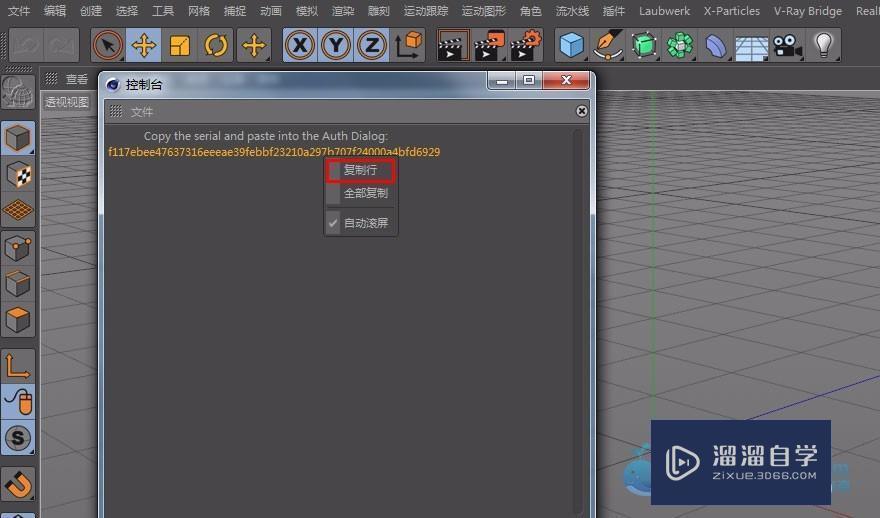Open Render Settings gear clapperboard icon
Viewport: 880px width, 518px height.
click(x=526, y=45)
